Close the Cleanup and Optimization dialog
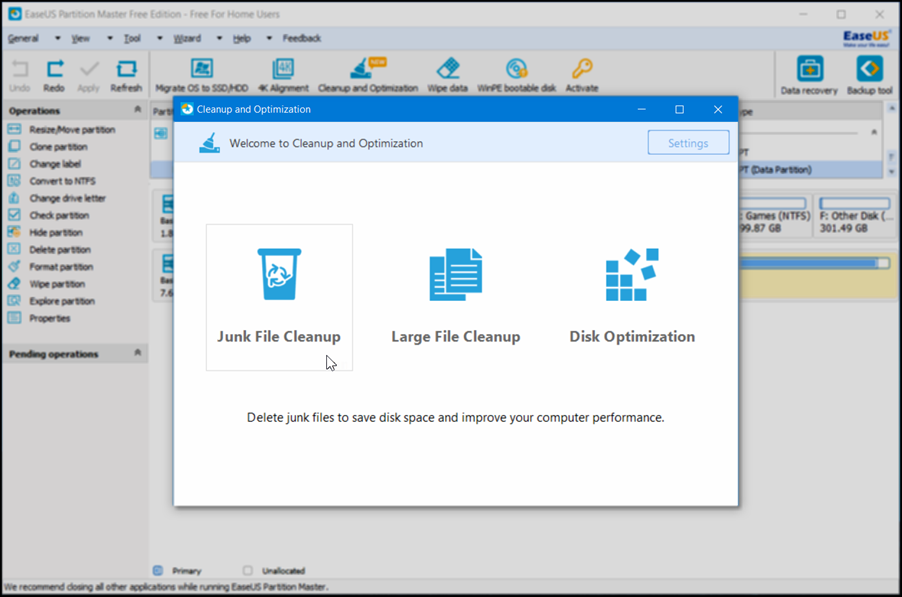Screen dimensions: 902x597 718,109
